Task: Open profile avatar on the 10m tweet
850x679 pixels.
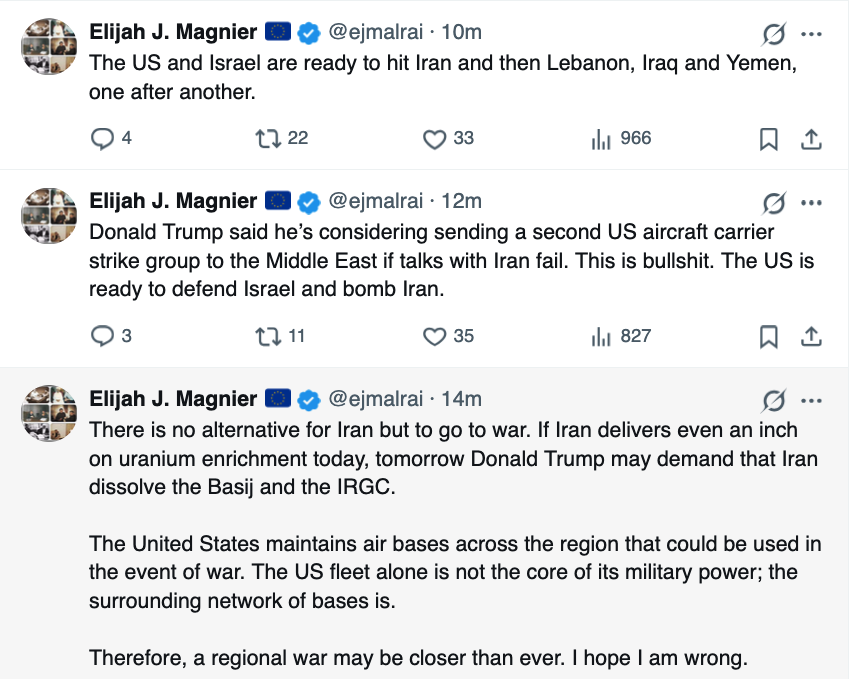Action: (x=49, y=48)
